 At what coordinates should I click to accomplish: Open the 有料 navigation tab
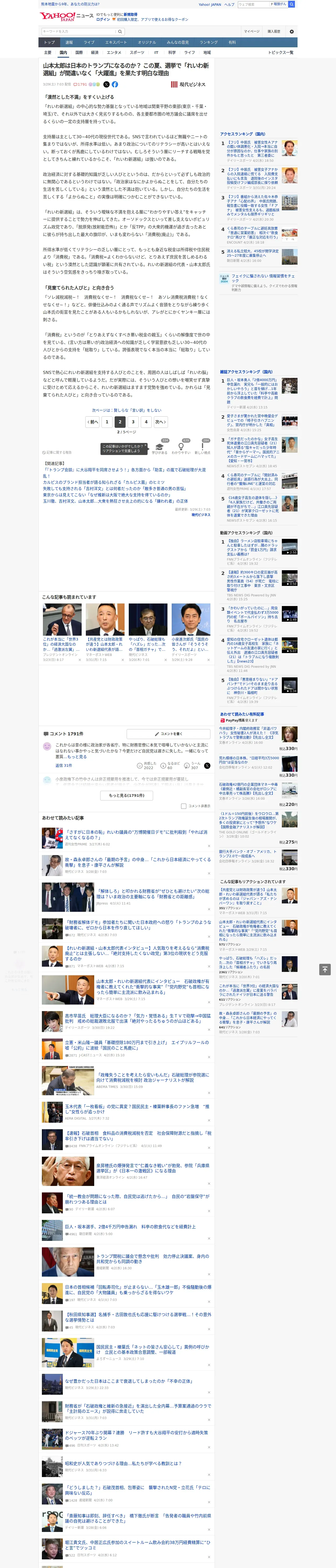tap(232, 43)
